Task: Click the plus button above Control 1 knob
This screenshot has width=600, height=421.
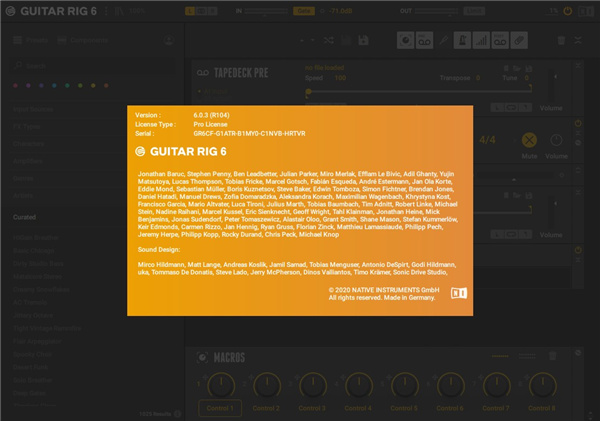Action: click(205, 377)
